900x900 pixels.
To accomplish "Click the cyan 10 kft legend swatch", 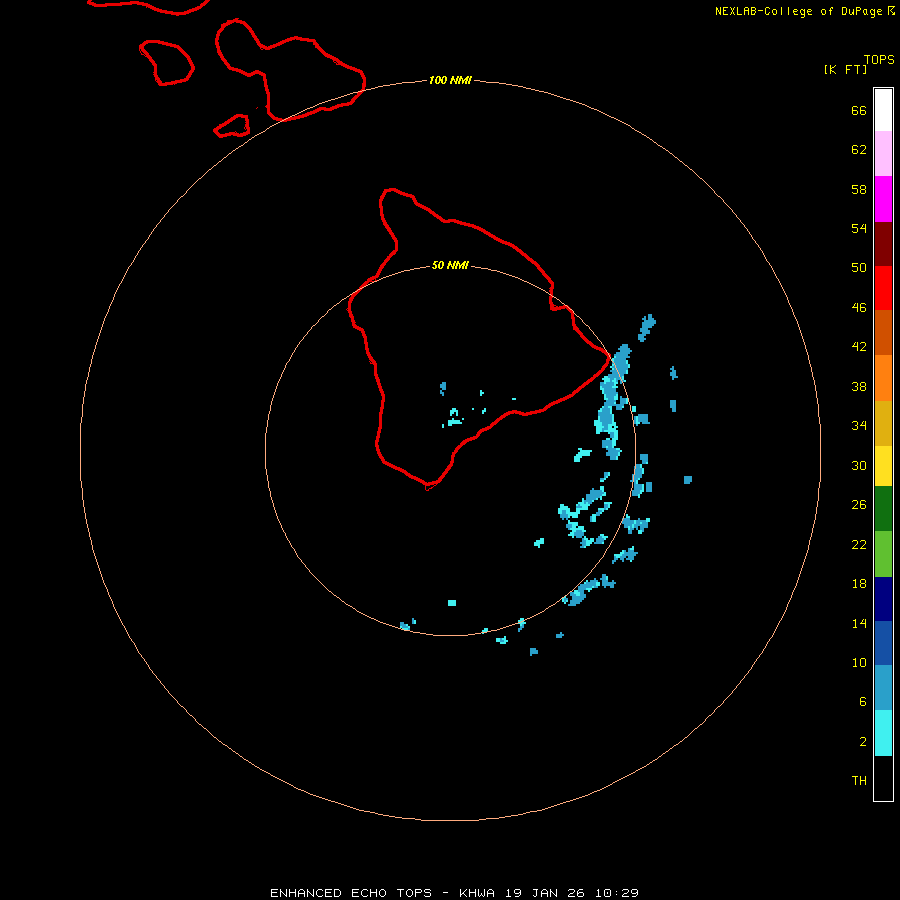I will coord(883,733).
